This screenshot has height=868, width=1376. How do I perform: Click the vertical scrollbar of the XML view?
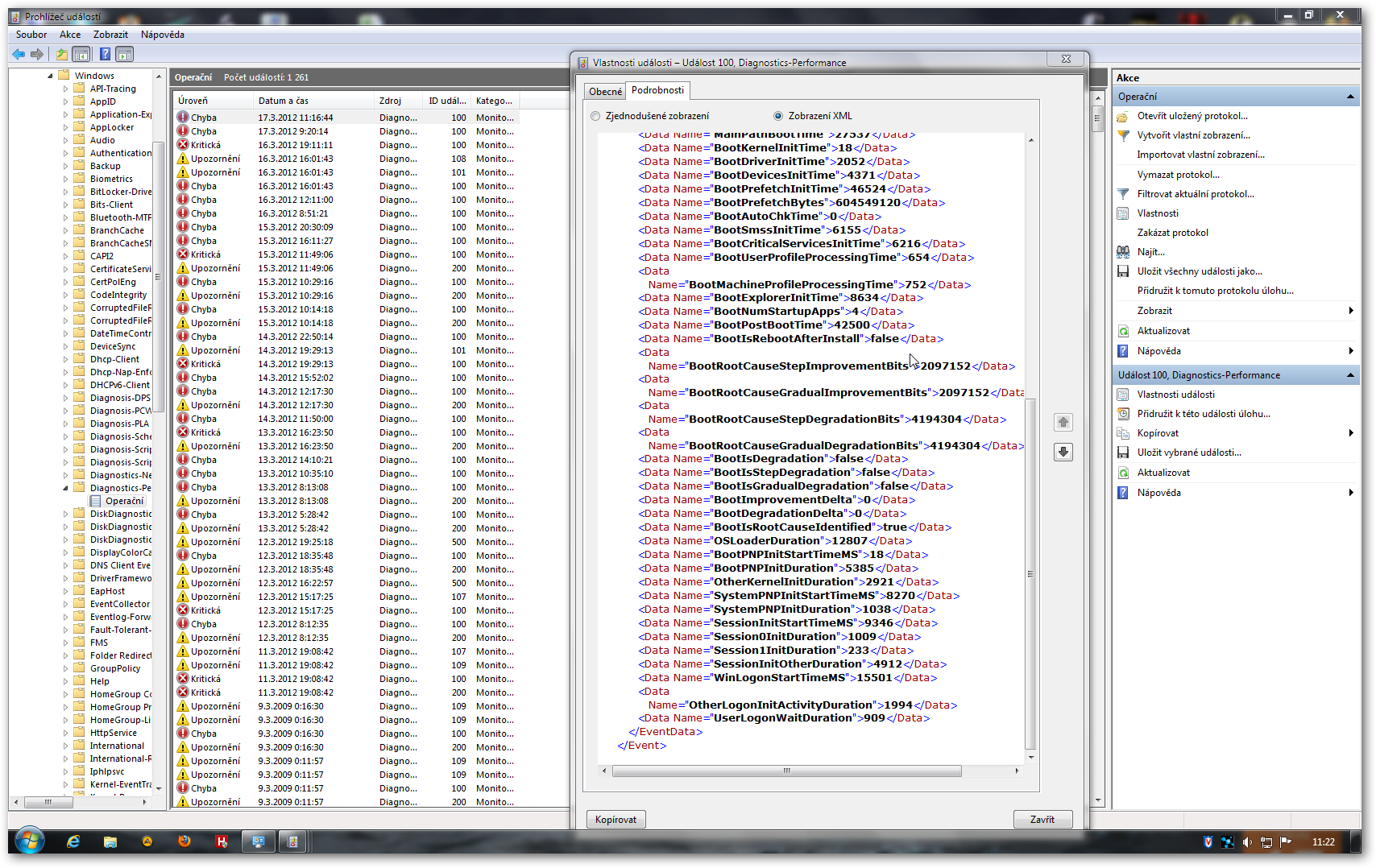[1030, 574]
